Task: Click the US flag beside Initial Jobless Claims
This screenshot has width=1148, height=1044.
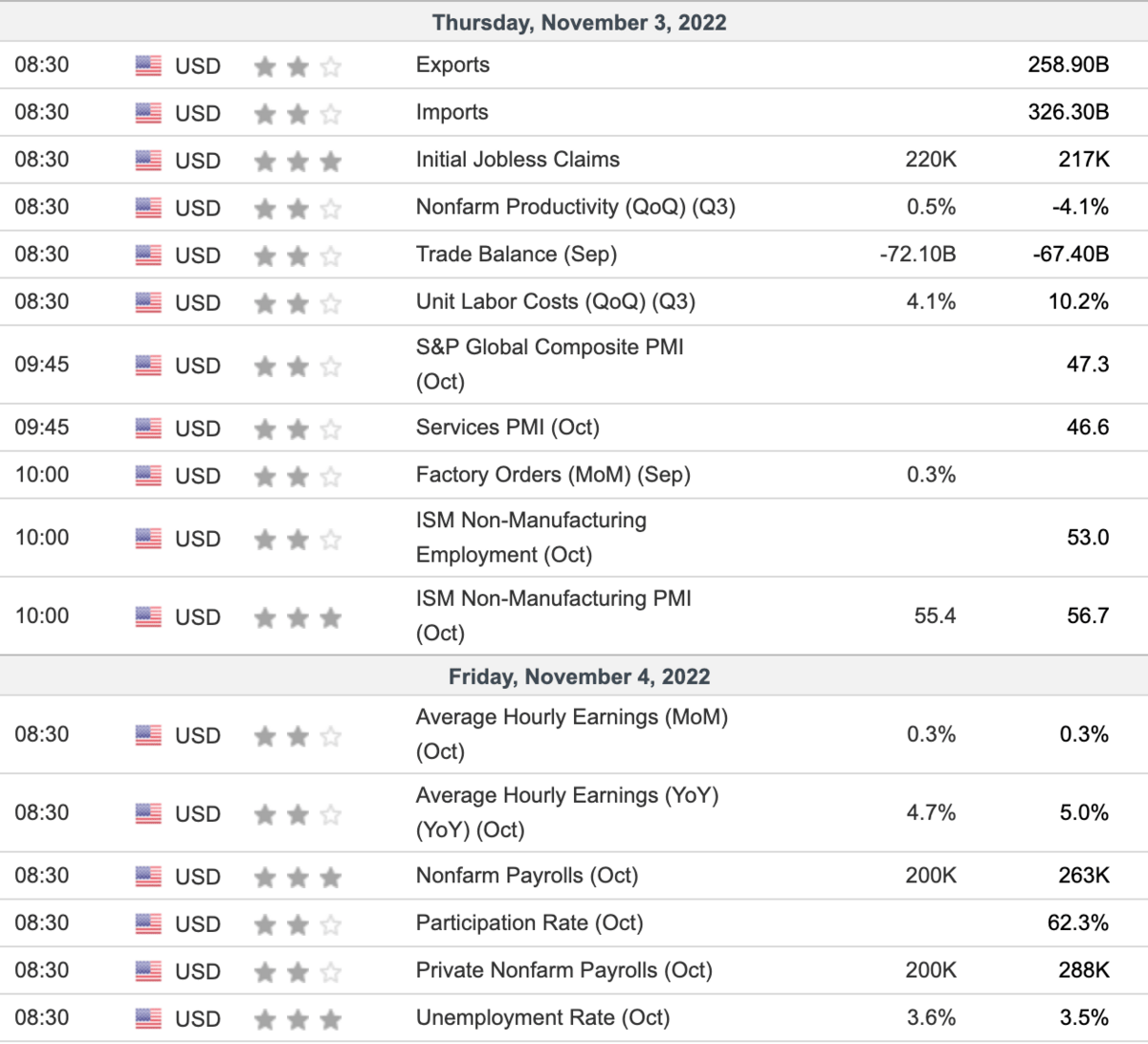Action: click(148, 161)
